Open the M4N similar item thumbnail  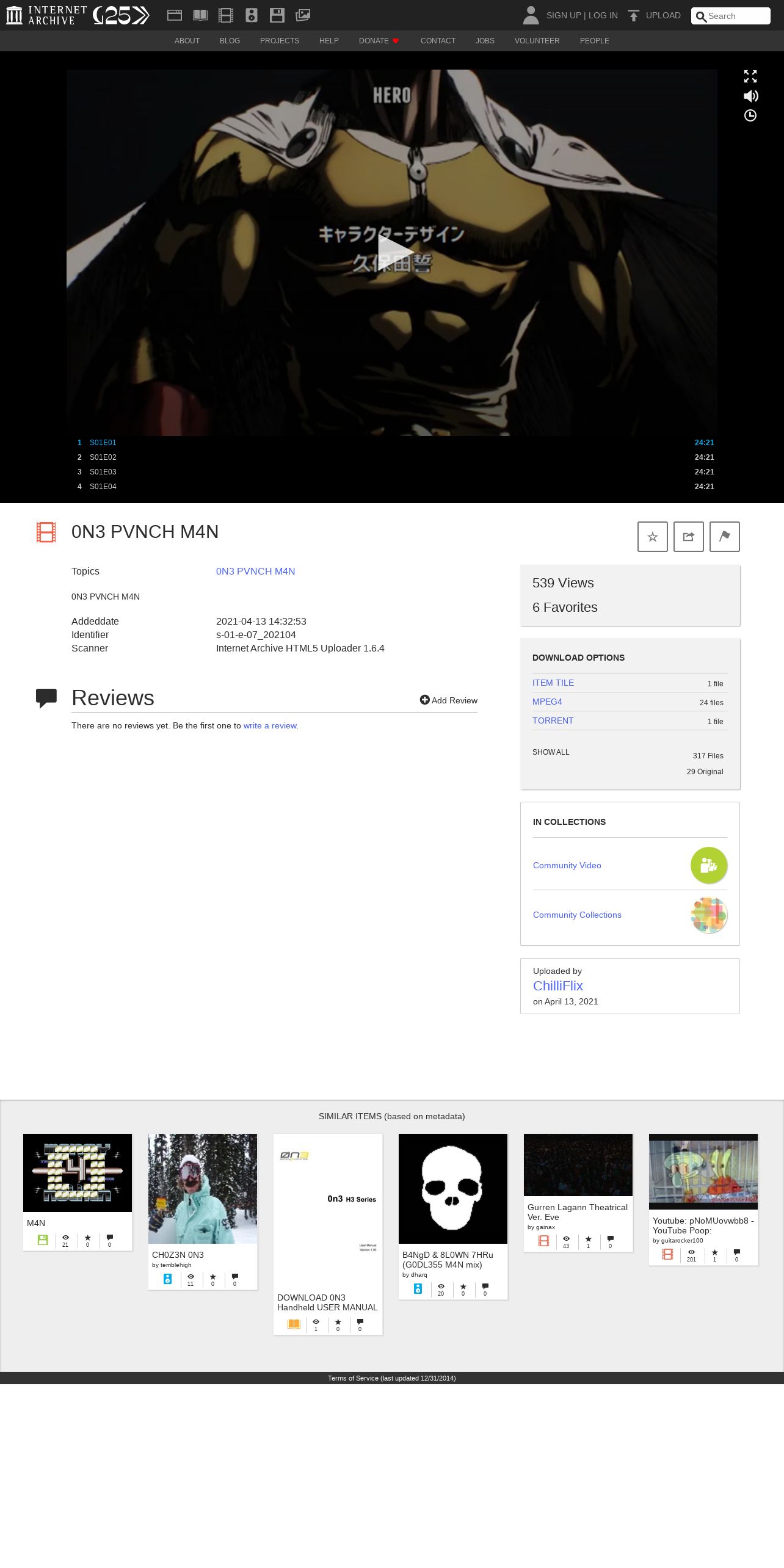click(78, 1173)
